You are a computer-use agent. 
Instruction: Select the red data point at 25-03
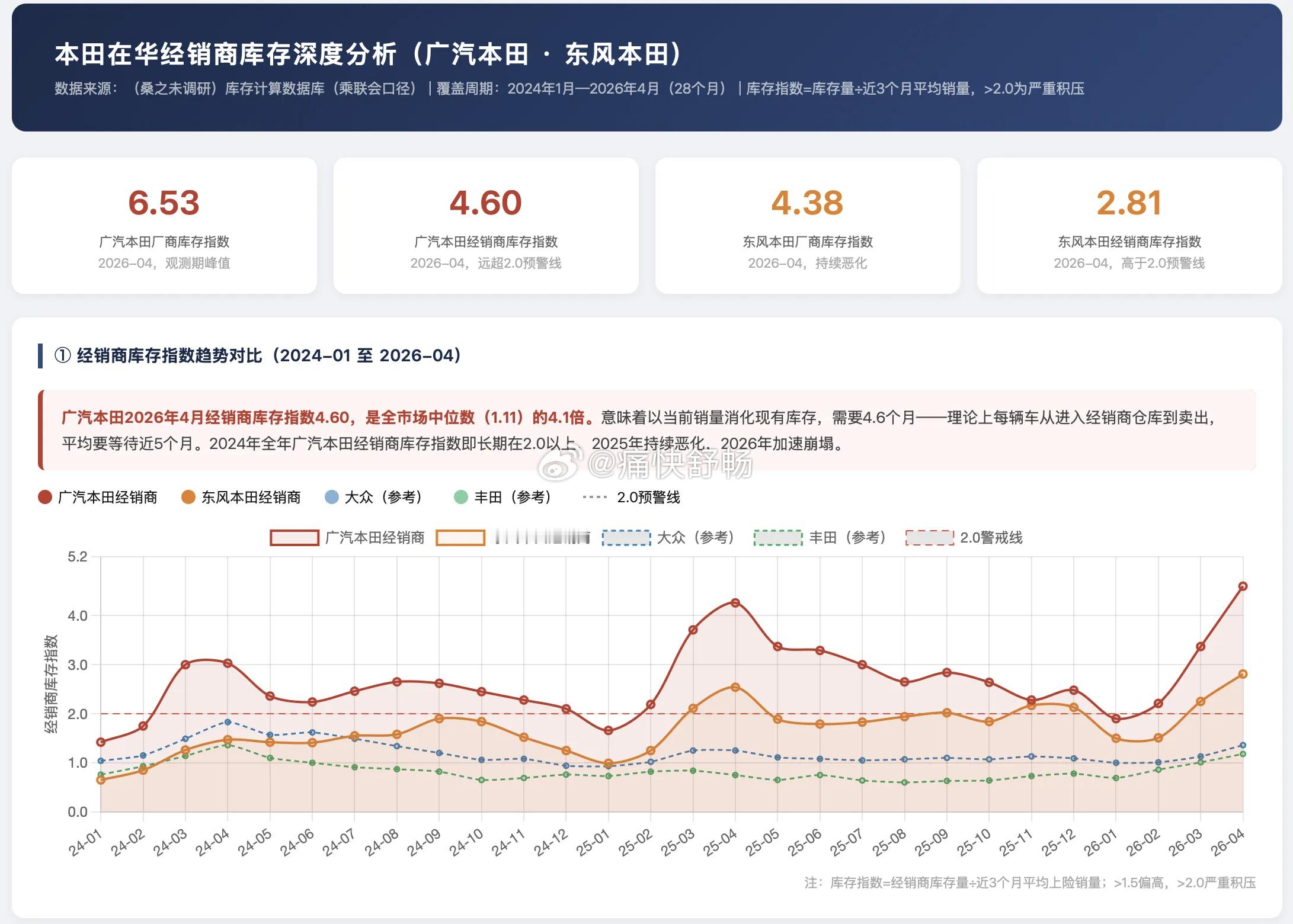[693, 630]
